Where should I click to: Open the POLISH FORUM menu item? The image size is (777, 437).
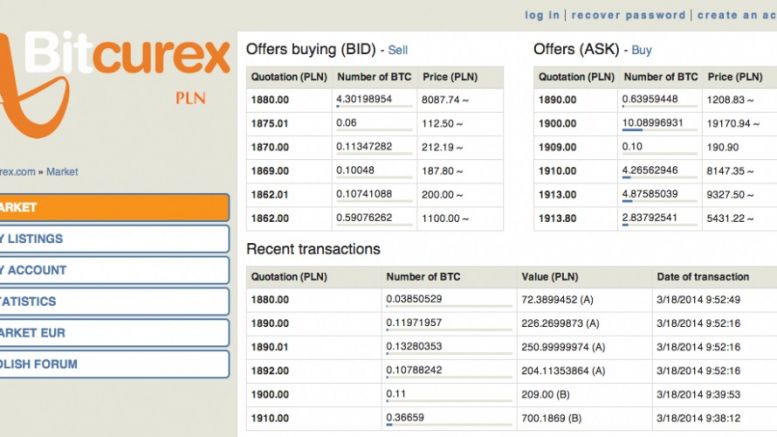tap(114, 364)
